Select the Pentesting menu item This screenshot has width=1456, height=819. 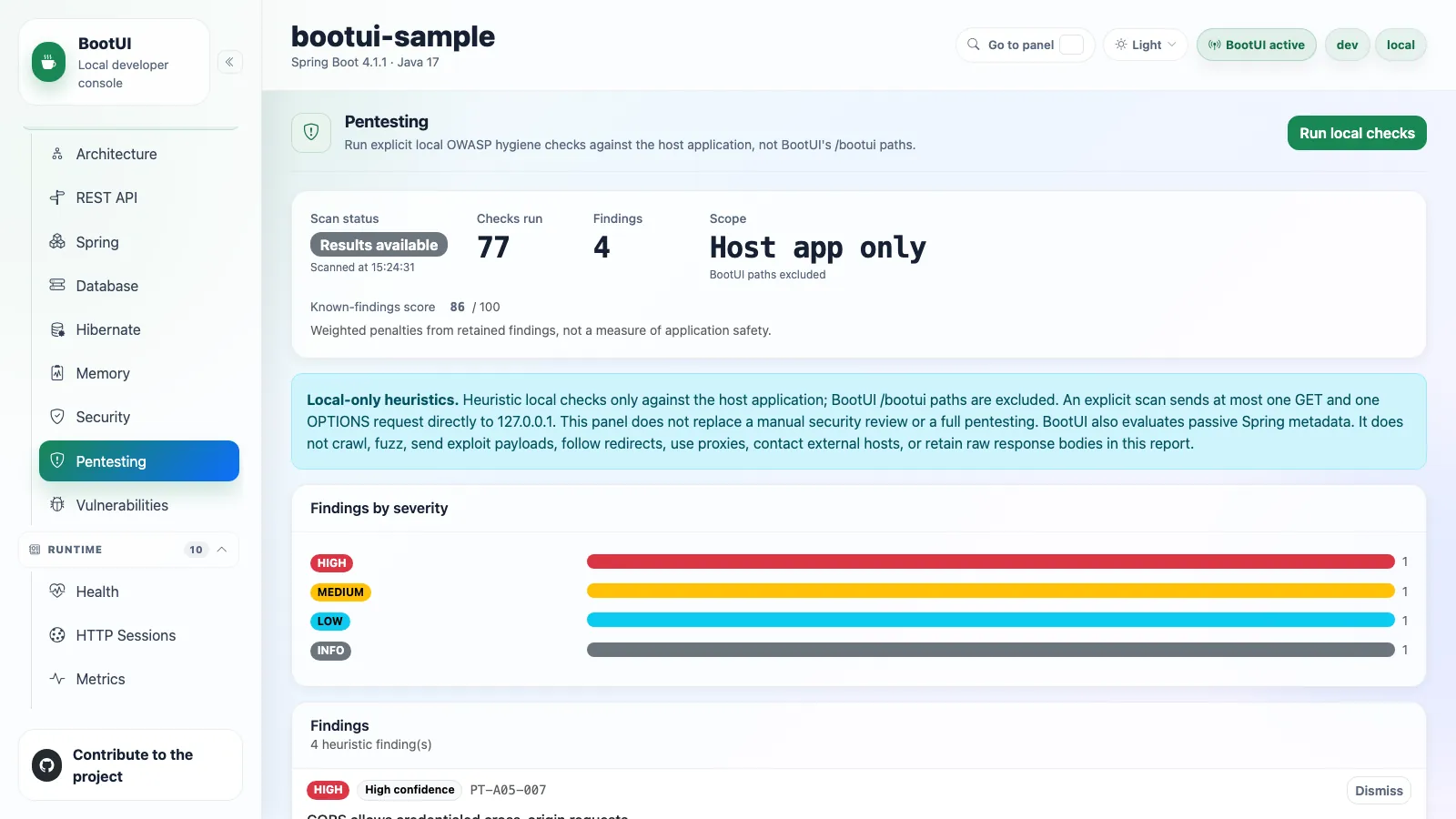[x=139, y=461]
